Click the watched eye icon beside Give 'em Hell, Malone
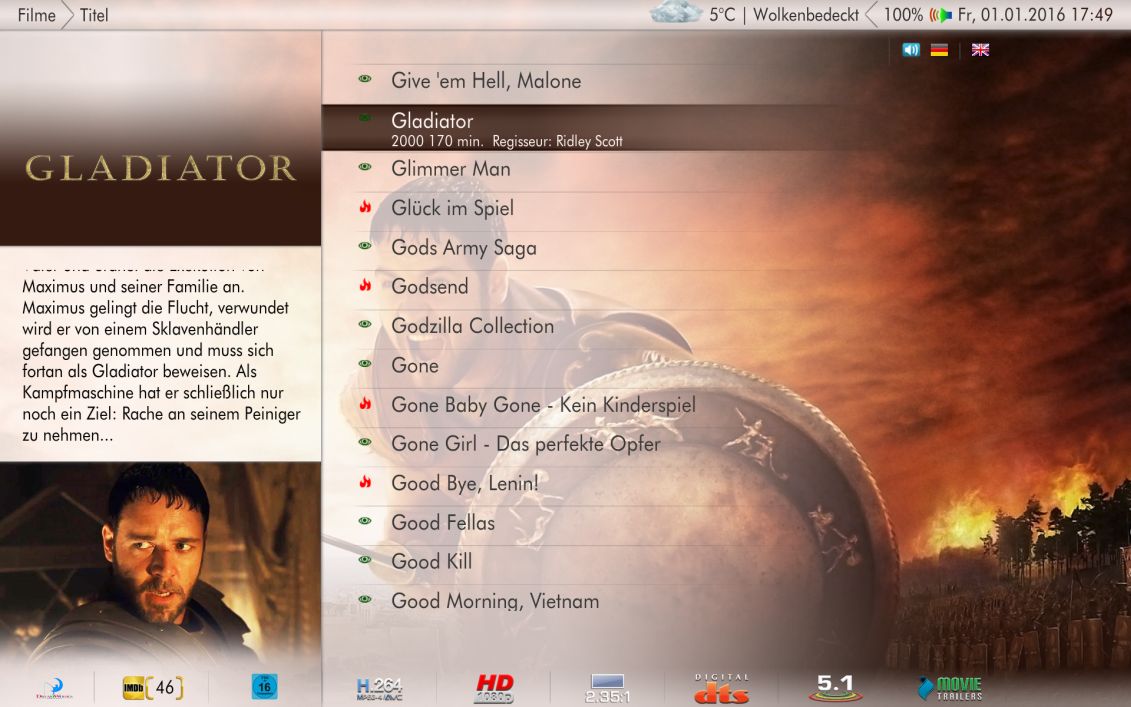 365,79
